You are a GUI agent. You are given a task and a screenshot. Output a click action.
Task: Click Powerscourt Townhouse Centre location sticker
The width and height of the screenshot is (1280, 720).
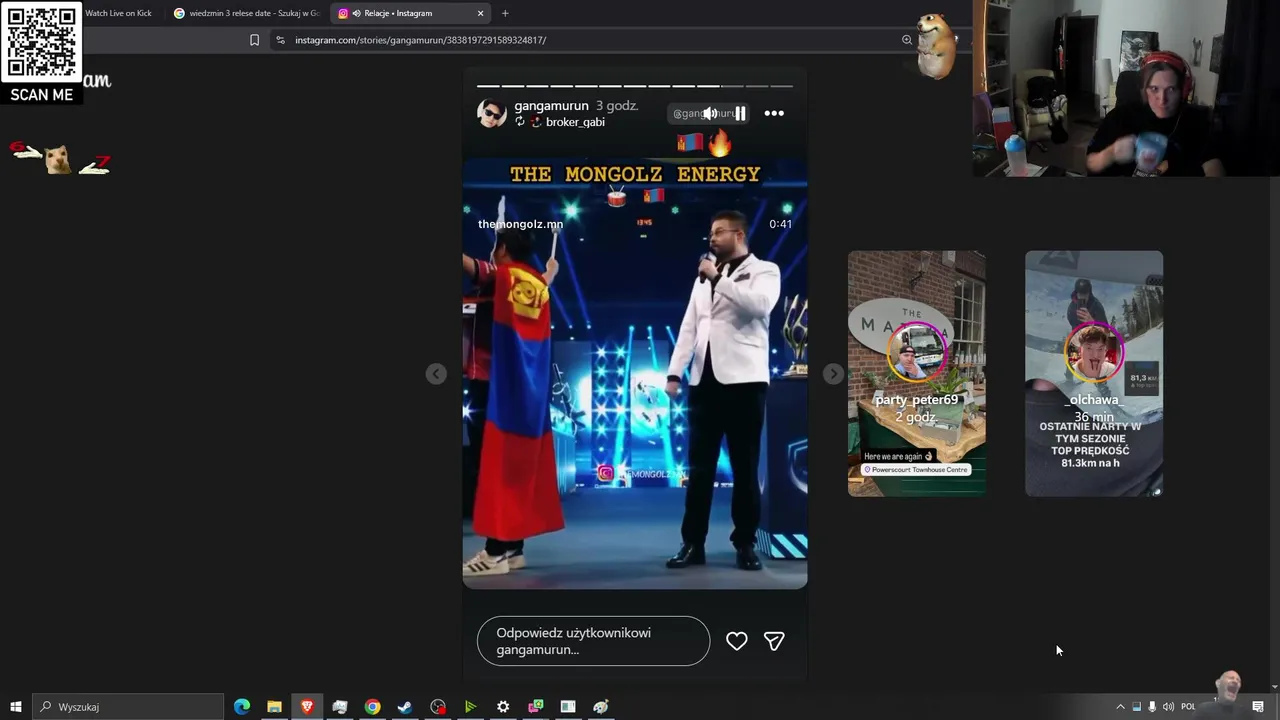916,470
